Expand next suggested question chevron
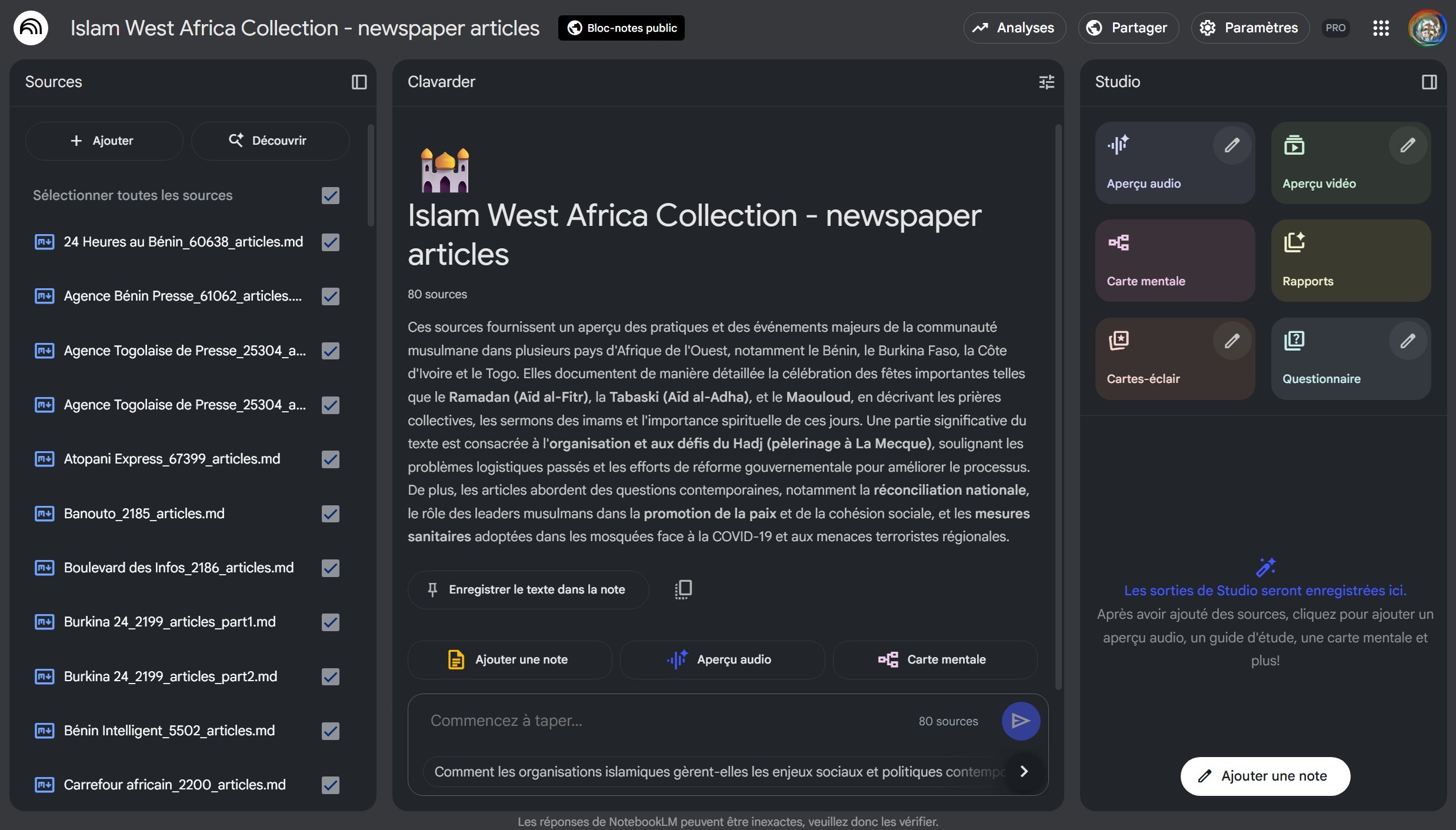Image resolution: width=1456 pixels, height=830 pixels. point(1024,771)
